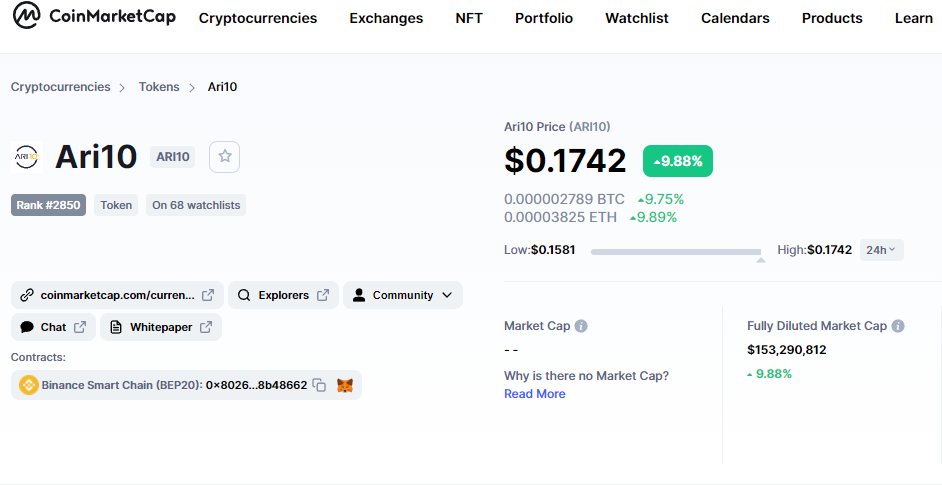The image size is (942, 485).
Task: Click the Low $0.1581 value
Action: pyautogui.click(x=553, y=250)
